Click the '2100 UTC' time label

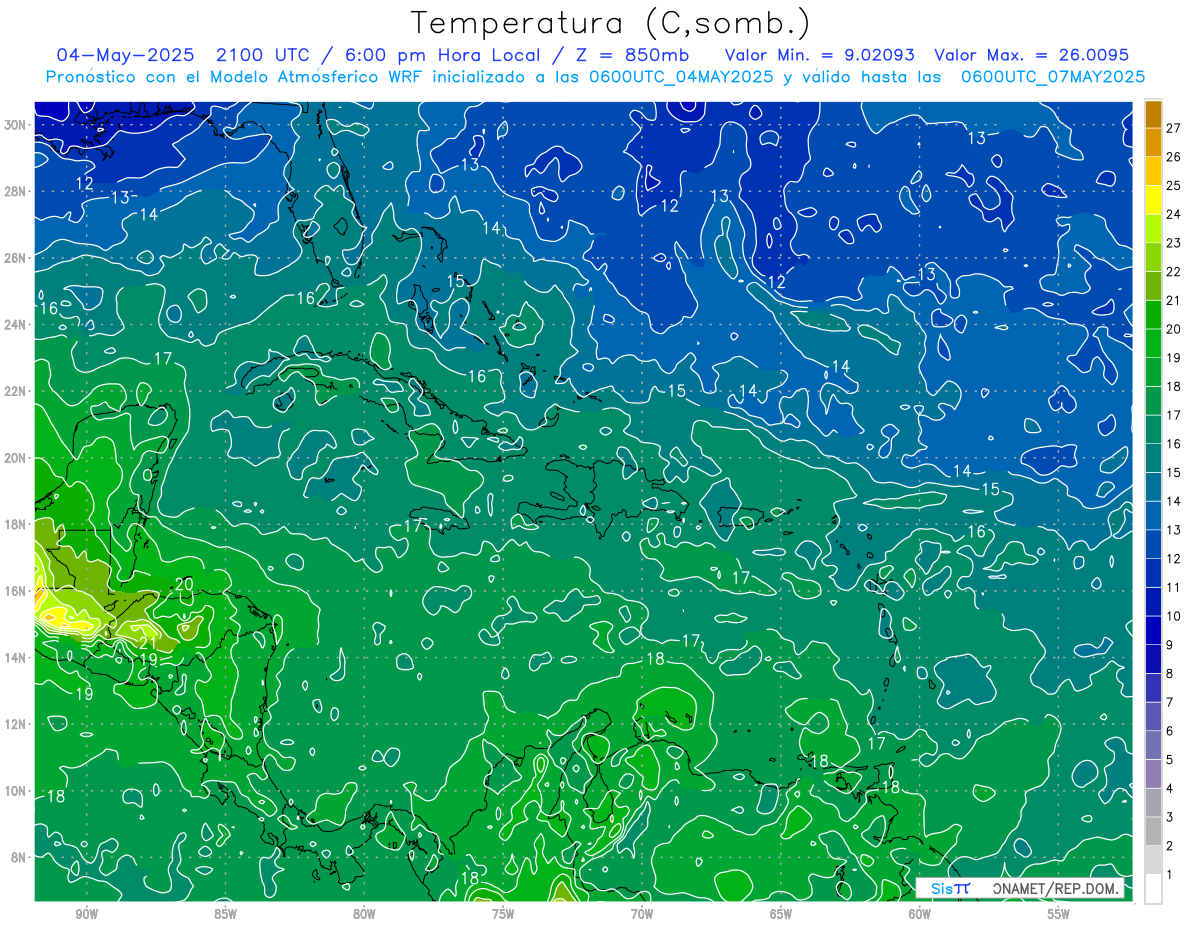coord(263,55)
